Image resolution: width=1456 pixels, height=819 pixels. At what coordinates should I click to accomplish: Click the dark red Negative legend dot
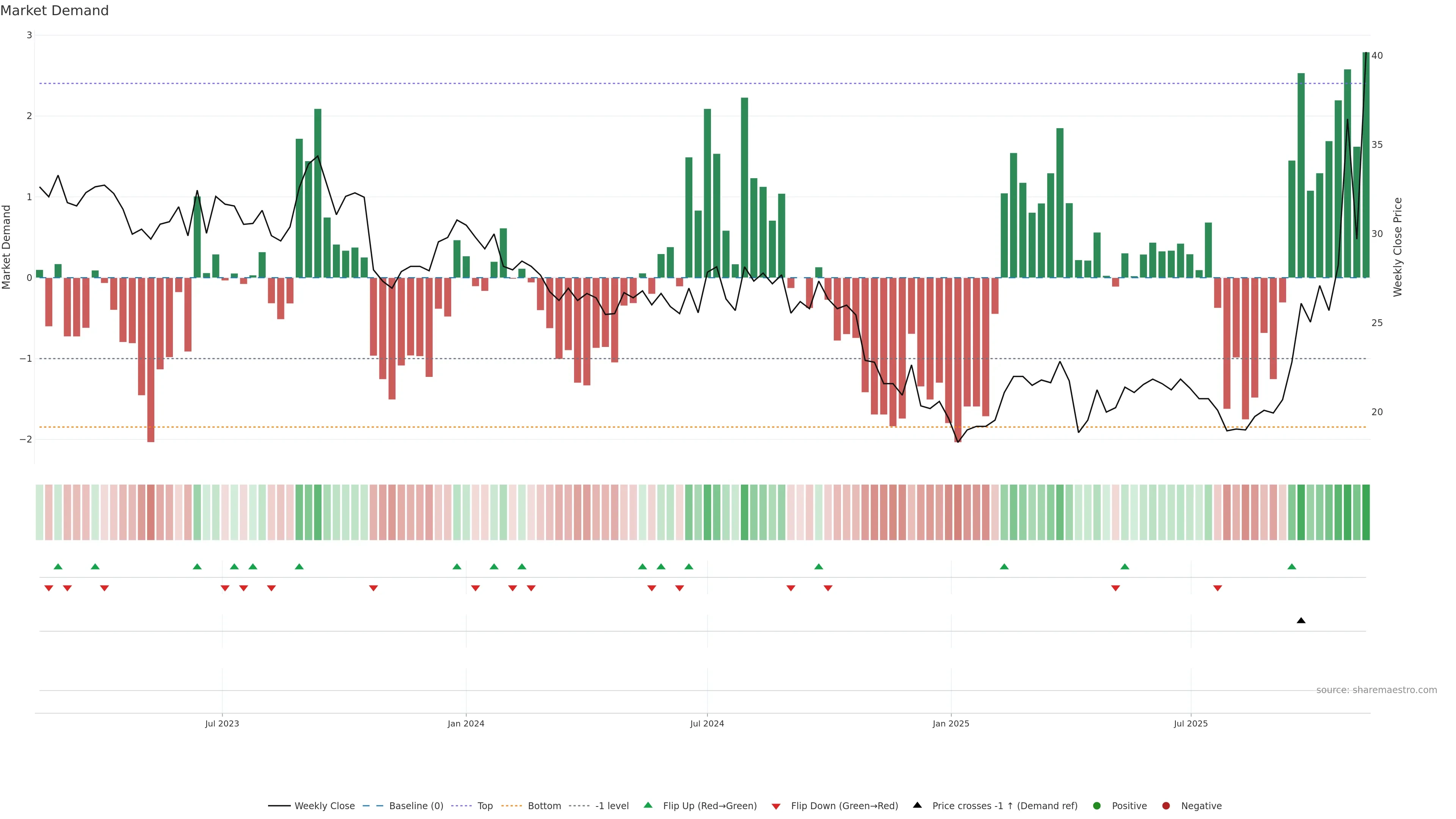(x=1166, y=805)
